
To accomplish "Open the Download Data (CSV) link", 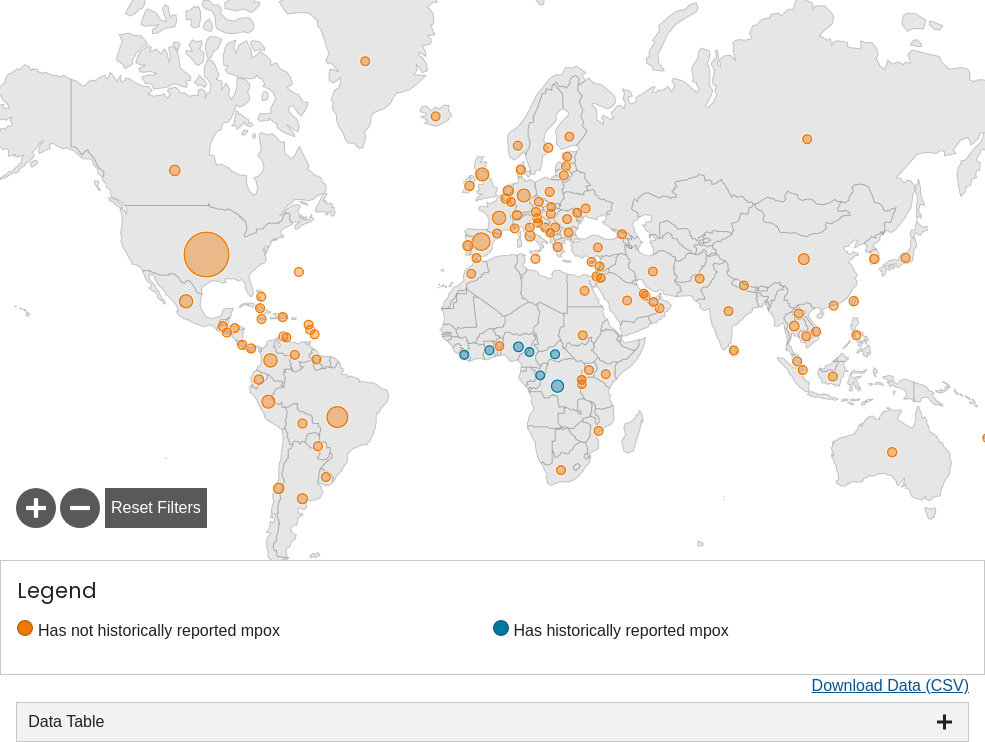I will pyautogui.click(x=889, y=685).
